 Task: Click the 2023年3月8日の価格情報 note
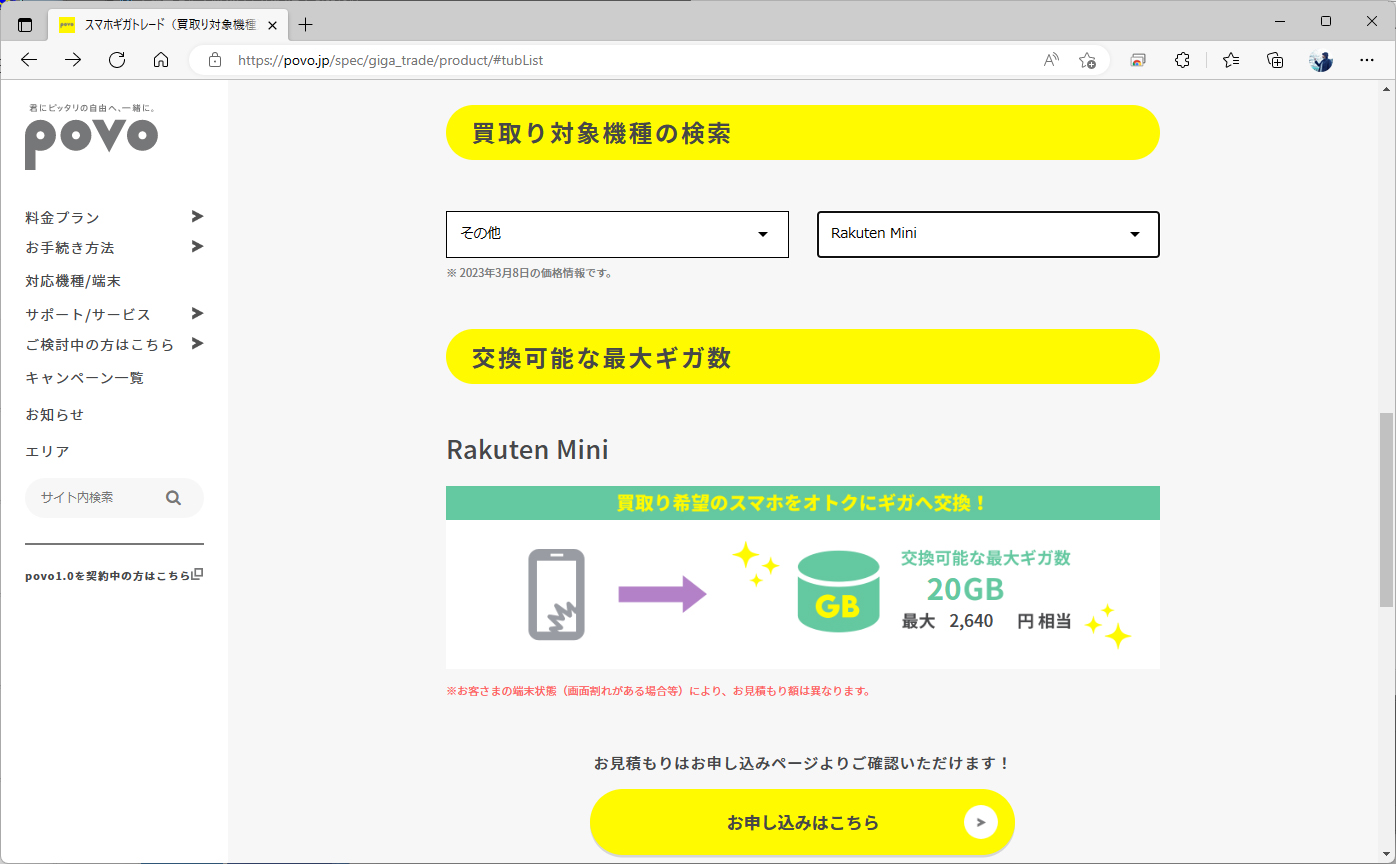(529, 273)
